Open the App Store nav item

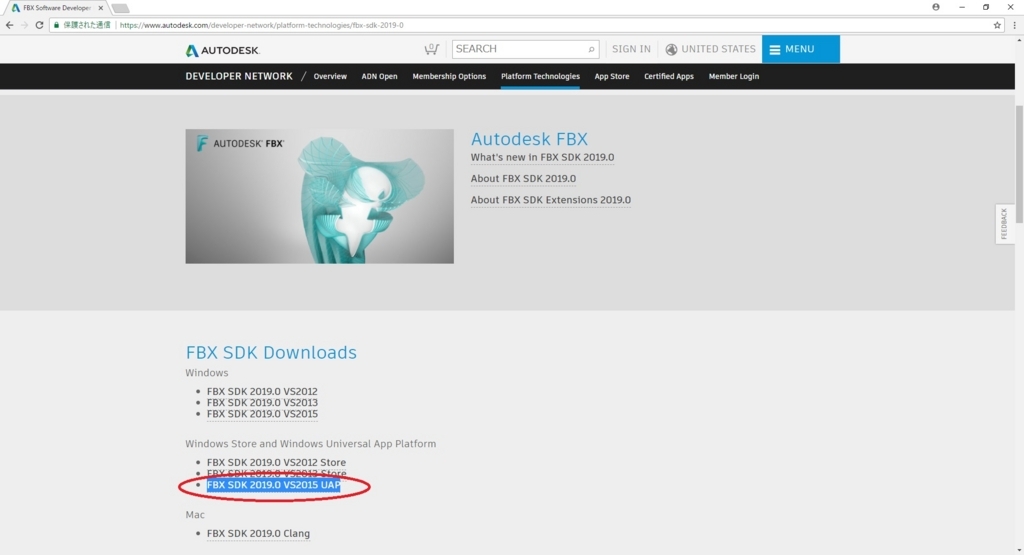[612, 76]
